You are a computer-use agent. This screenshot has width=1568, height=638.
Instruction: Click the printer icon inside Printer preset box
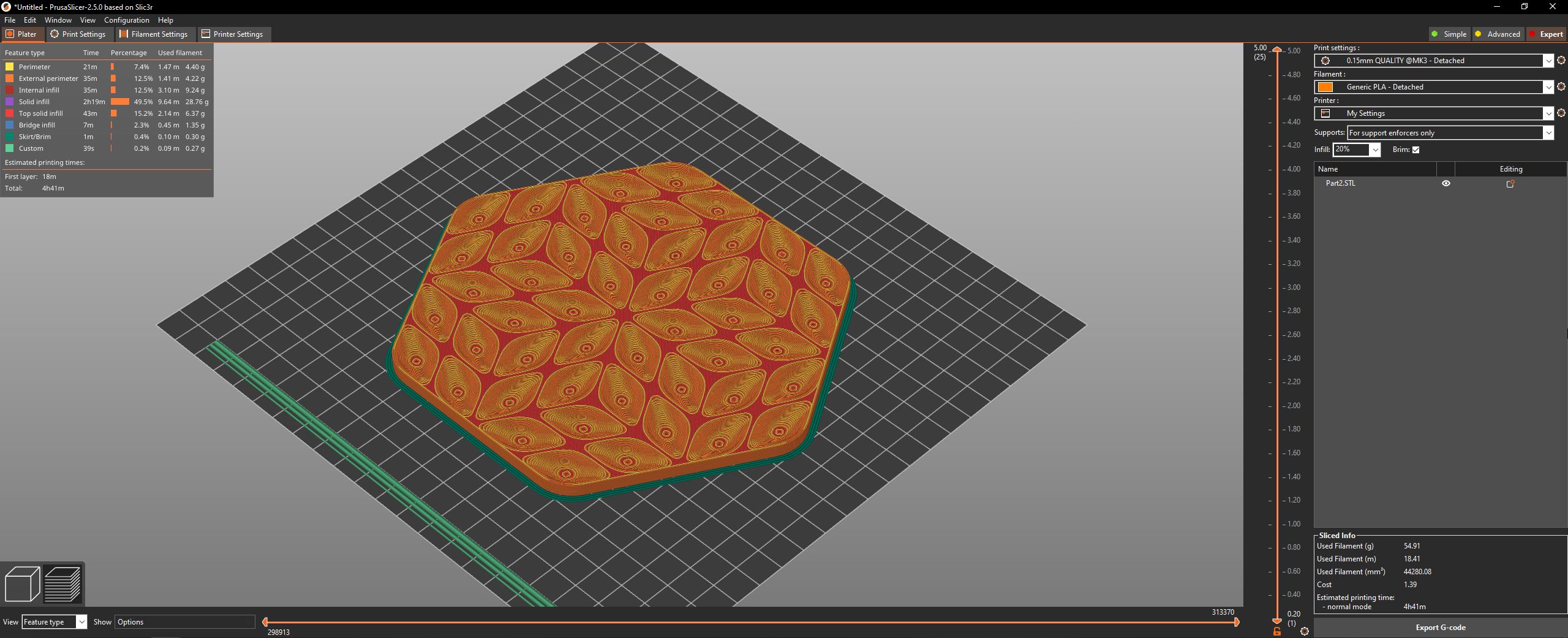(1325, 113)
